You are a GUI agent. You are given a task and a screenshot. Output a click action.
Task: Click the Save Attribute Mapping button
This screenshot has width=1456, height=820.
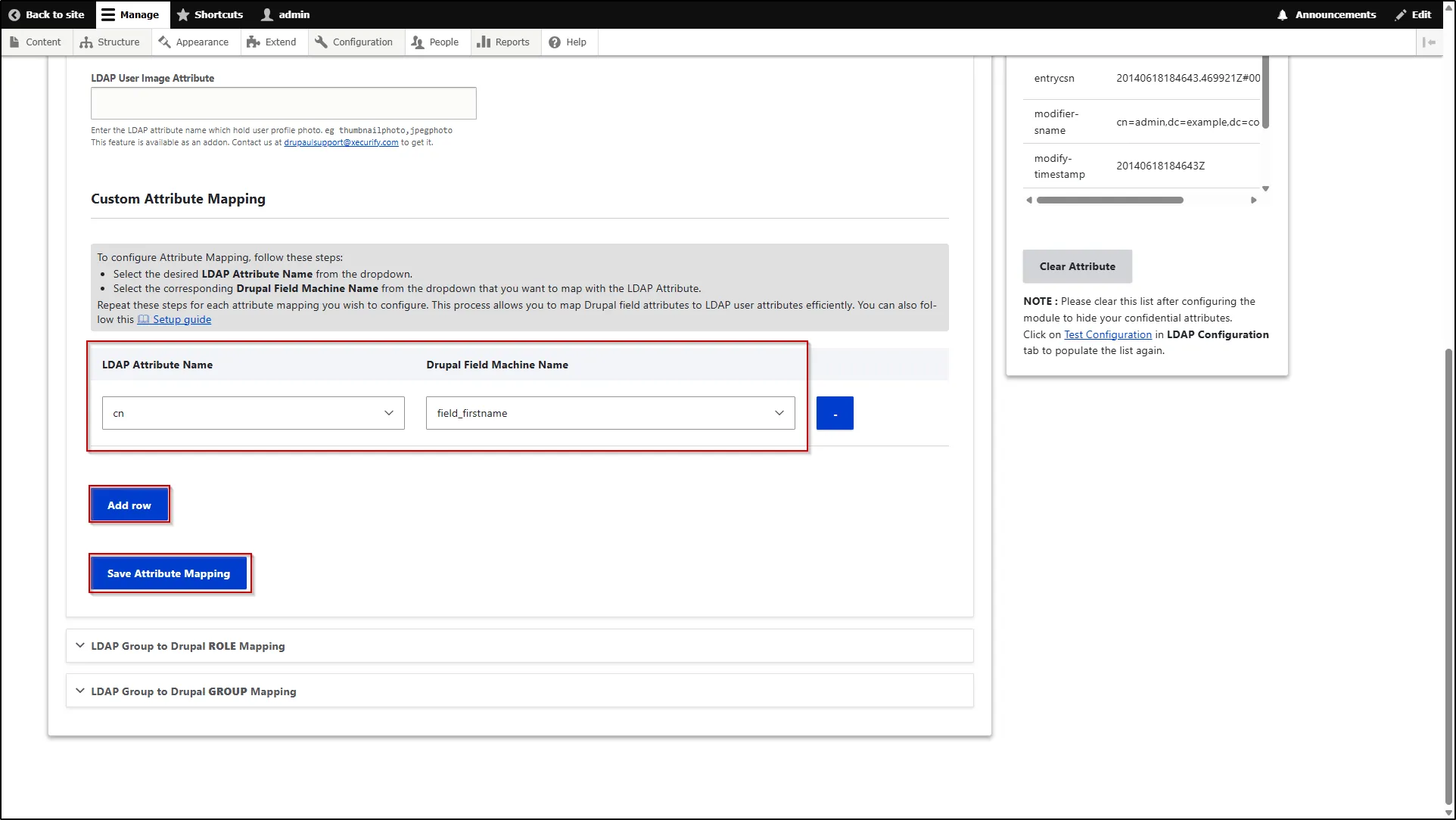pos(169,573)
